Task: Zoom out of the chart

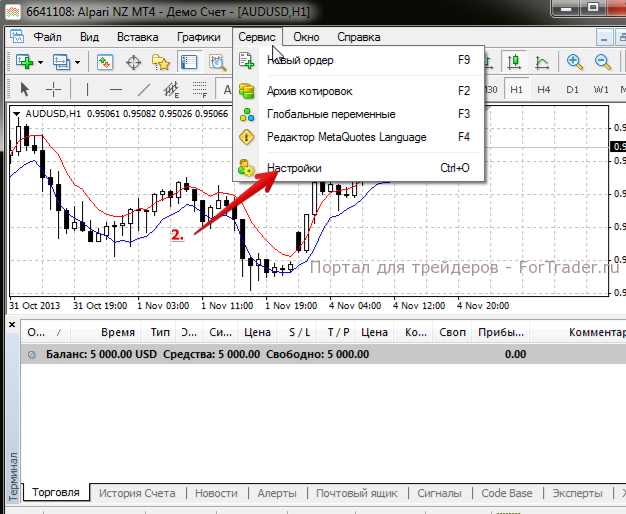Action: (x=602, y=62)
